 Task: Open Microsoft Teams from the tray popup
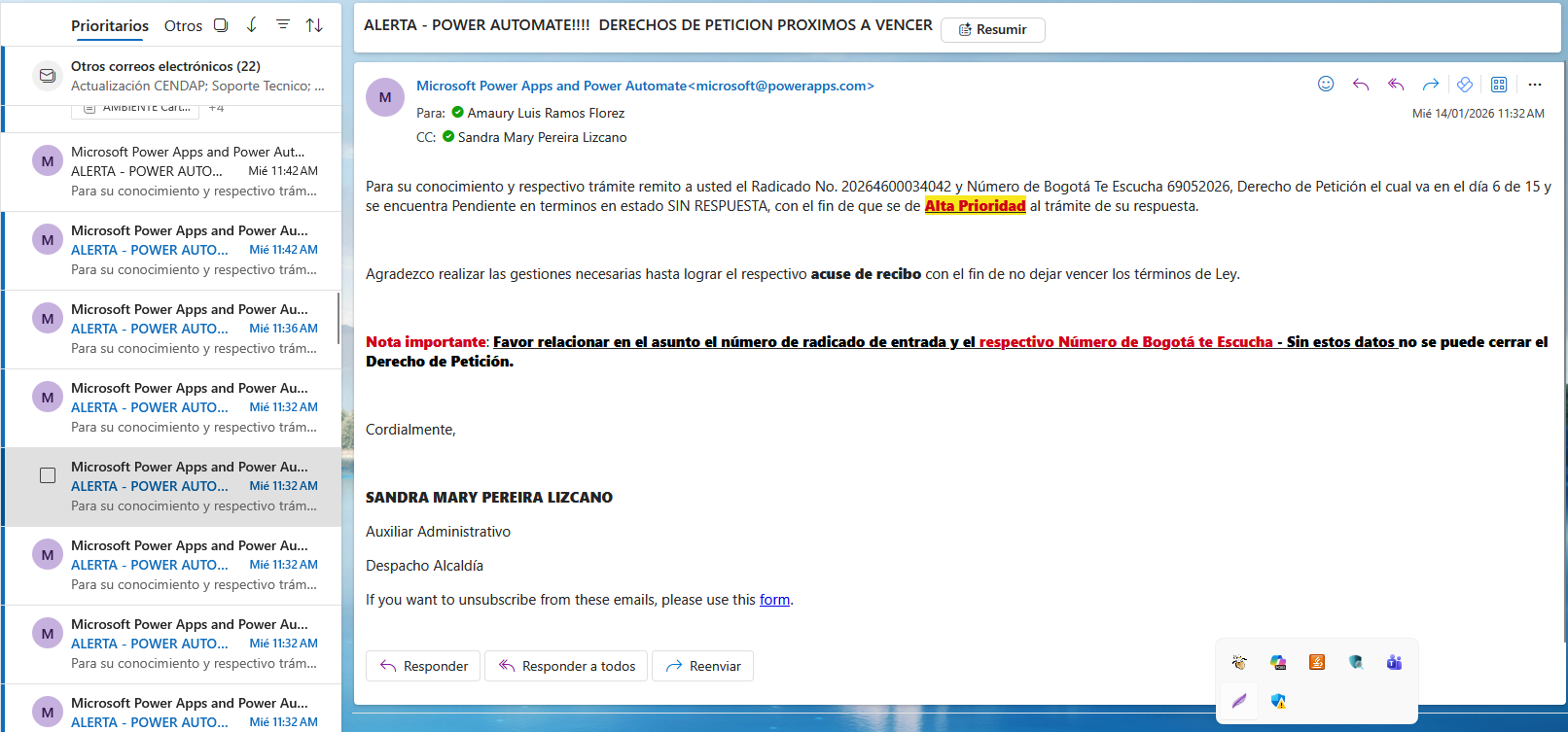pos(1394,662)
